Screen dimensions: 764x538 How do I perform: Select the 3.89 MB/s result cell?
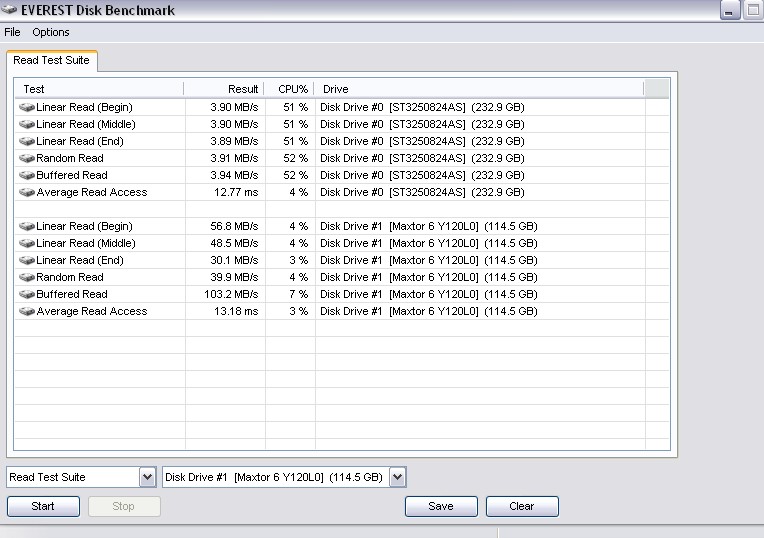(x=234, y=141)
